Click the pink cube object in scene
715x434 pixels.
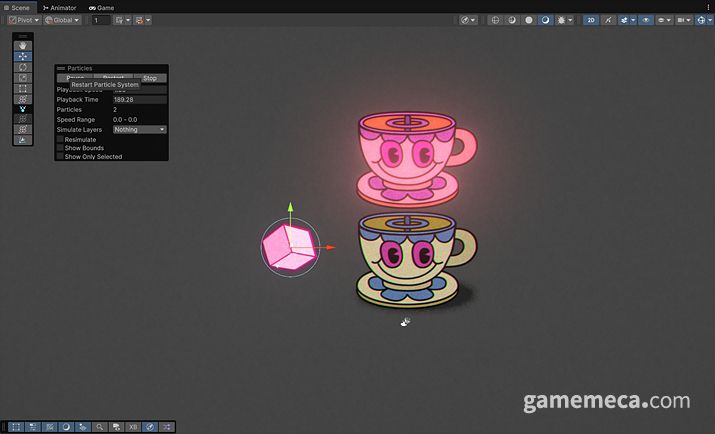pos(288,248)
